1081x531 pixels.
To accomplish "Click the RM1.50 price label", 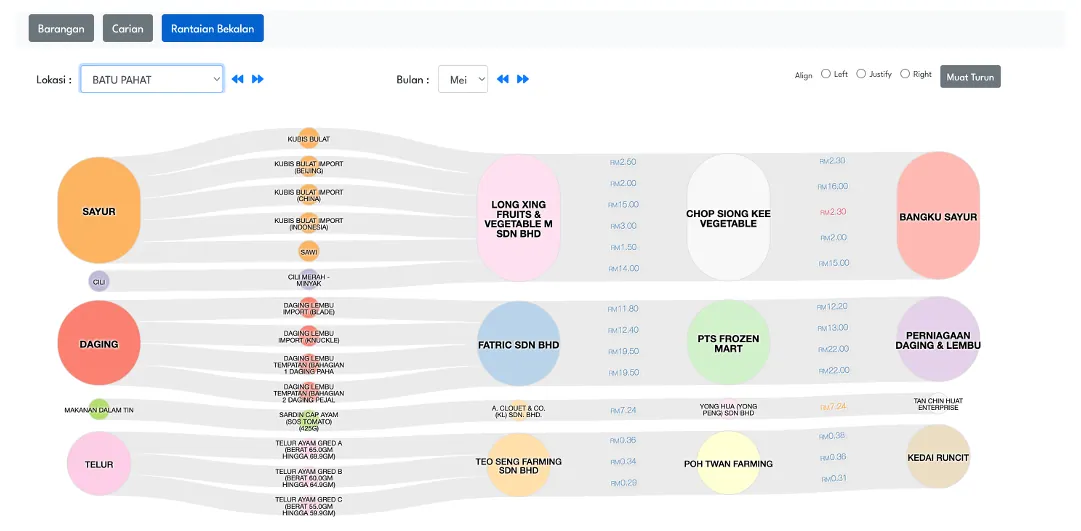I will tap(623, 247).
